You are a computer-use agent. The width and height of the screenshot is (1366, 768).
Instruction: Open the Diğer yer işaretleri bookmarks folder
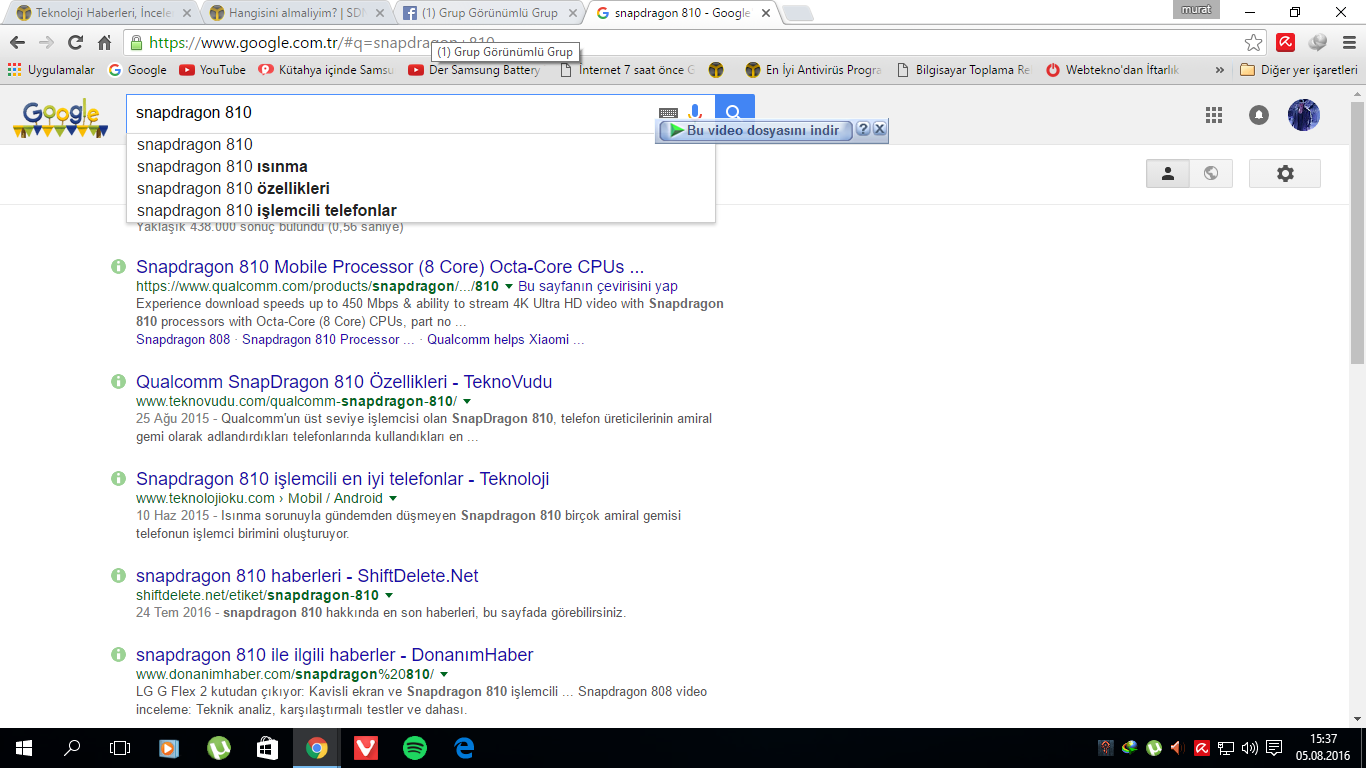[1298, 70]
